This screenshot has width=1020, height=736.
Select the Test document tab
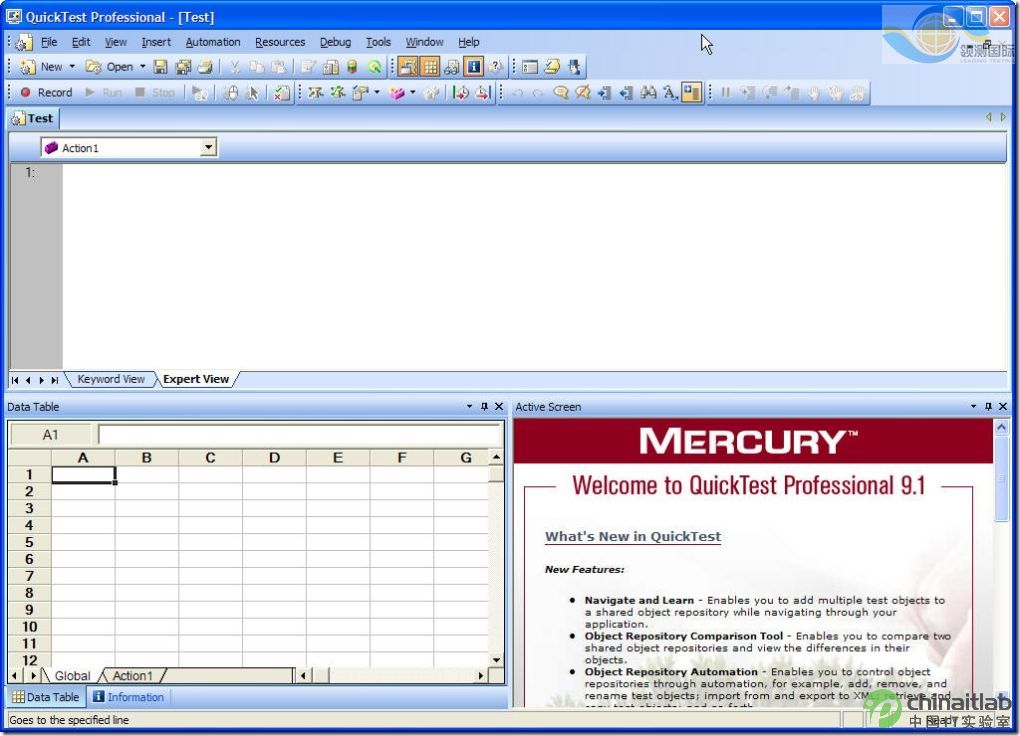coord(33,118)
